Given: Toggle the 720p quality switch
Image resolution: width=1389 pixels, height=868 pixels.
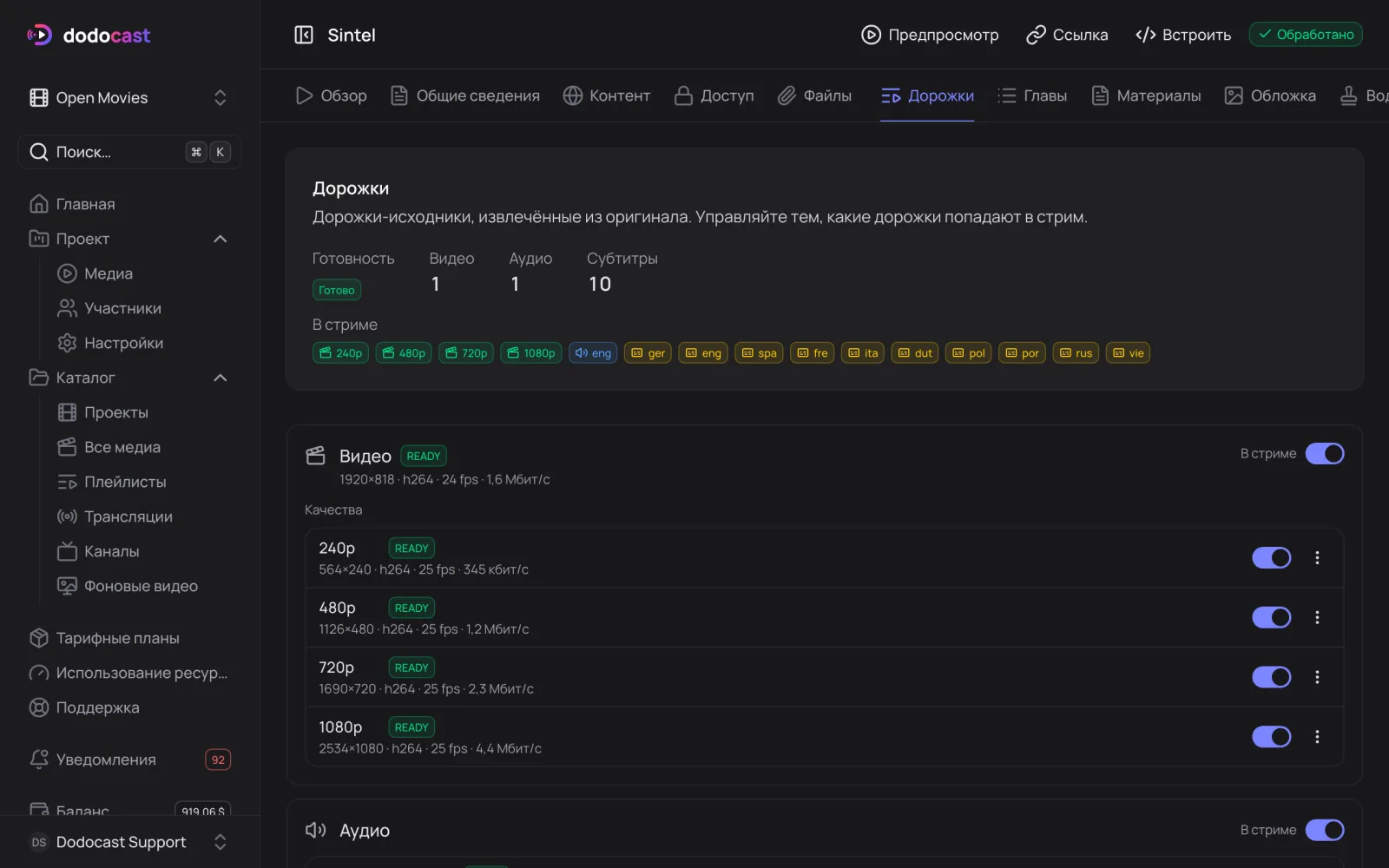Looking at the screenshot, I should point(1272,677).
